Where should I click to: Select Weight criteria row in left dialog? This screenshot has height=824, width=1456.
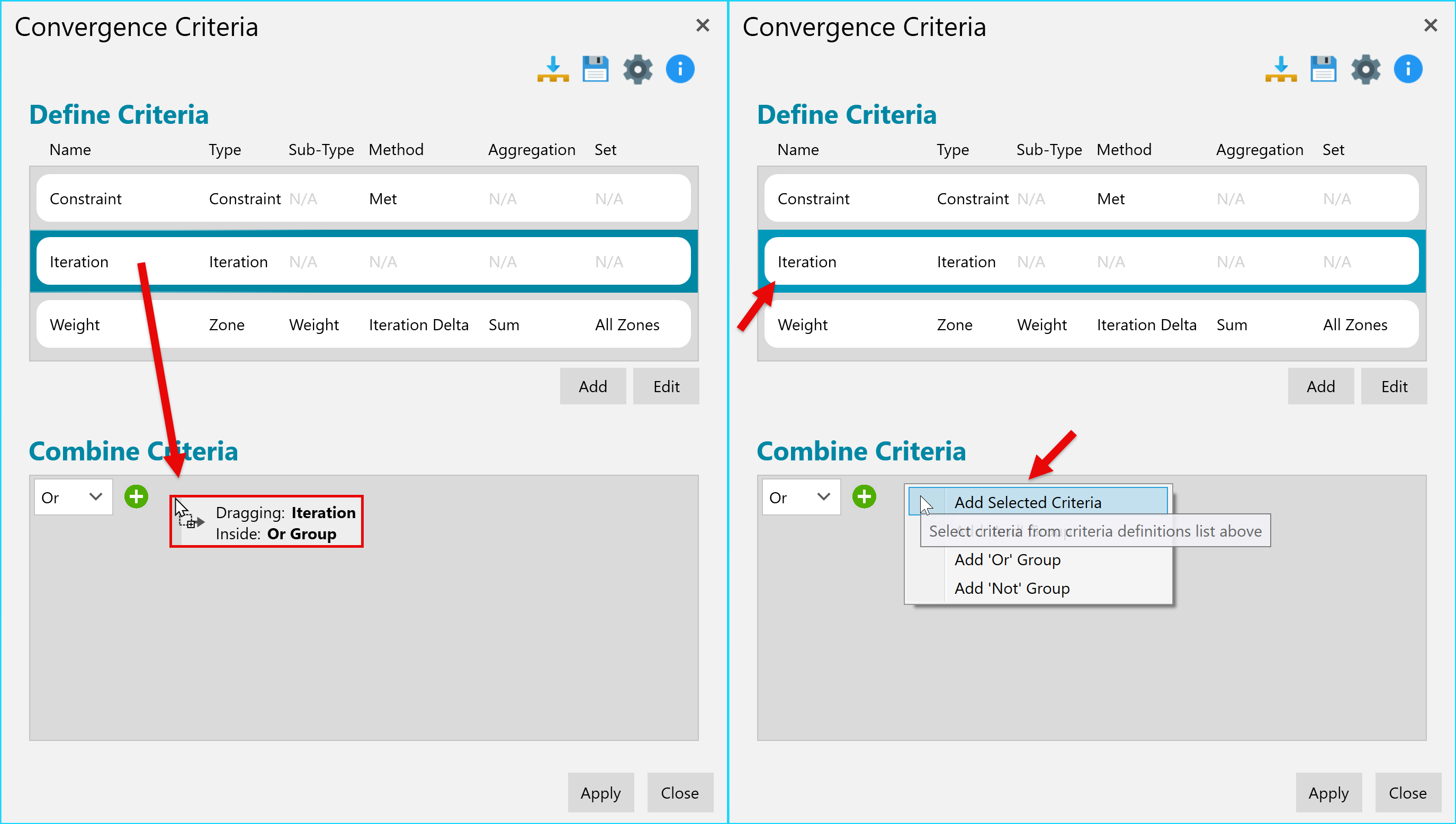(x=363, y=324)
